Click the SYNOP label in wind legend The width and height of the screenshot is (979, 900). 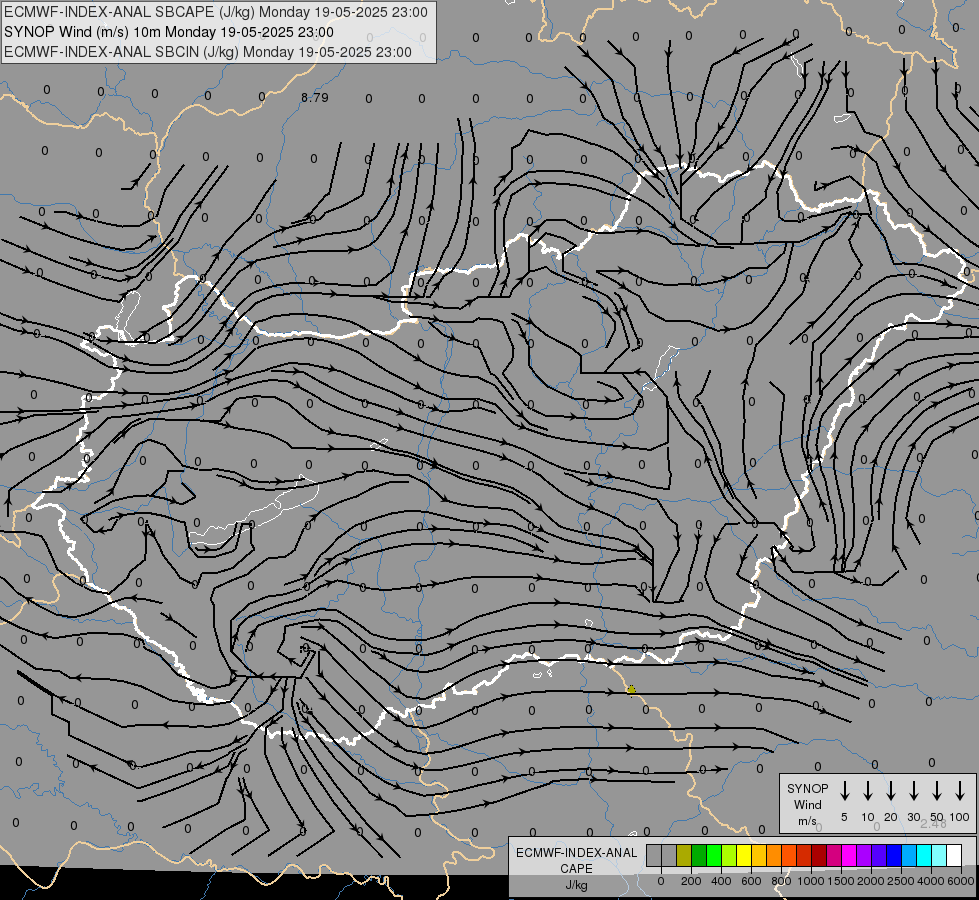(x=807, y=788)
